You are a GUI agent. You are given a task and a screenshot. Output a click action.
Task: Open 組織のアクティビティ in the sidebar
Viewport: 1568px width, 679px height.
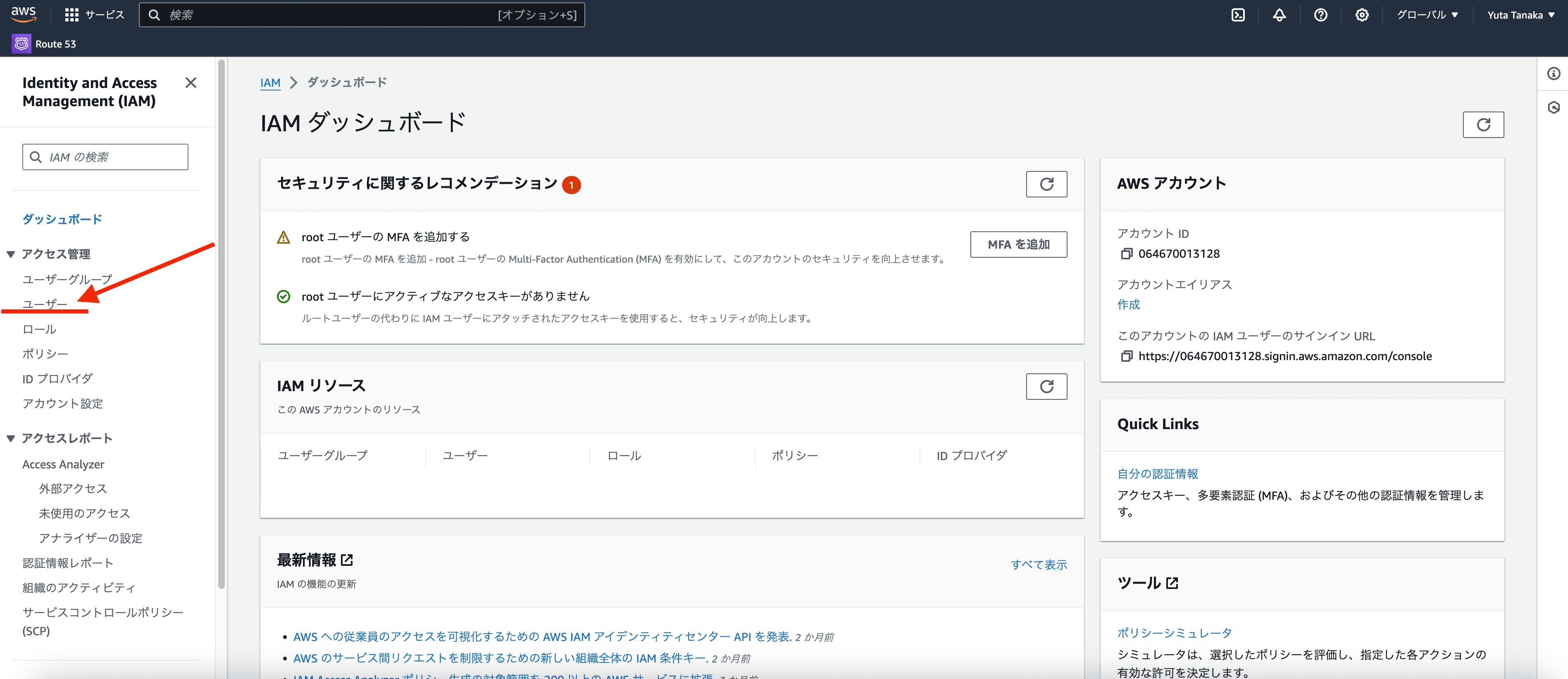79,588
